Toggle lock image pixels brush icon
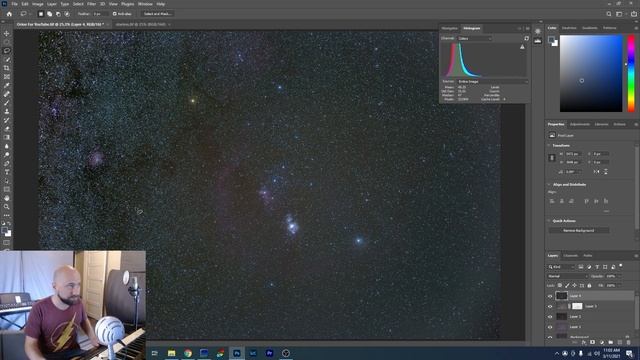 (x=567, y=285)
